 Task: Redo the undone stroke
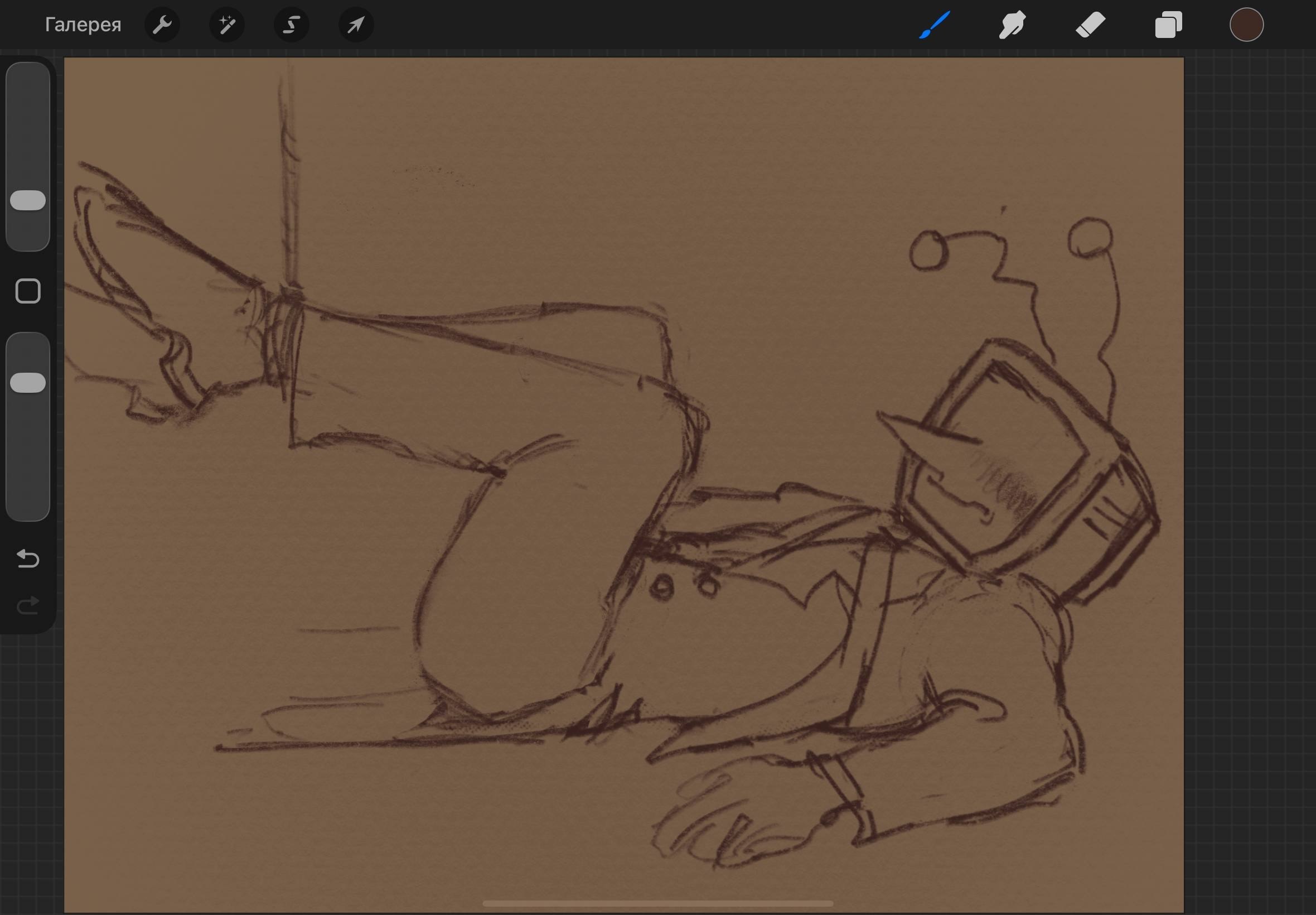[x=28, y=605]
